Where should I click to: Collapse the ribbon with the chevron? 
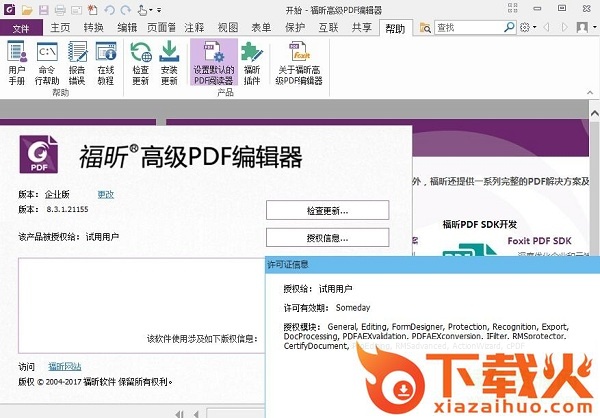[590, 93]
